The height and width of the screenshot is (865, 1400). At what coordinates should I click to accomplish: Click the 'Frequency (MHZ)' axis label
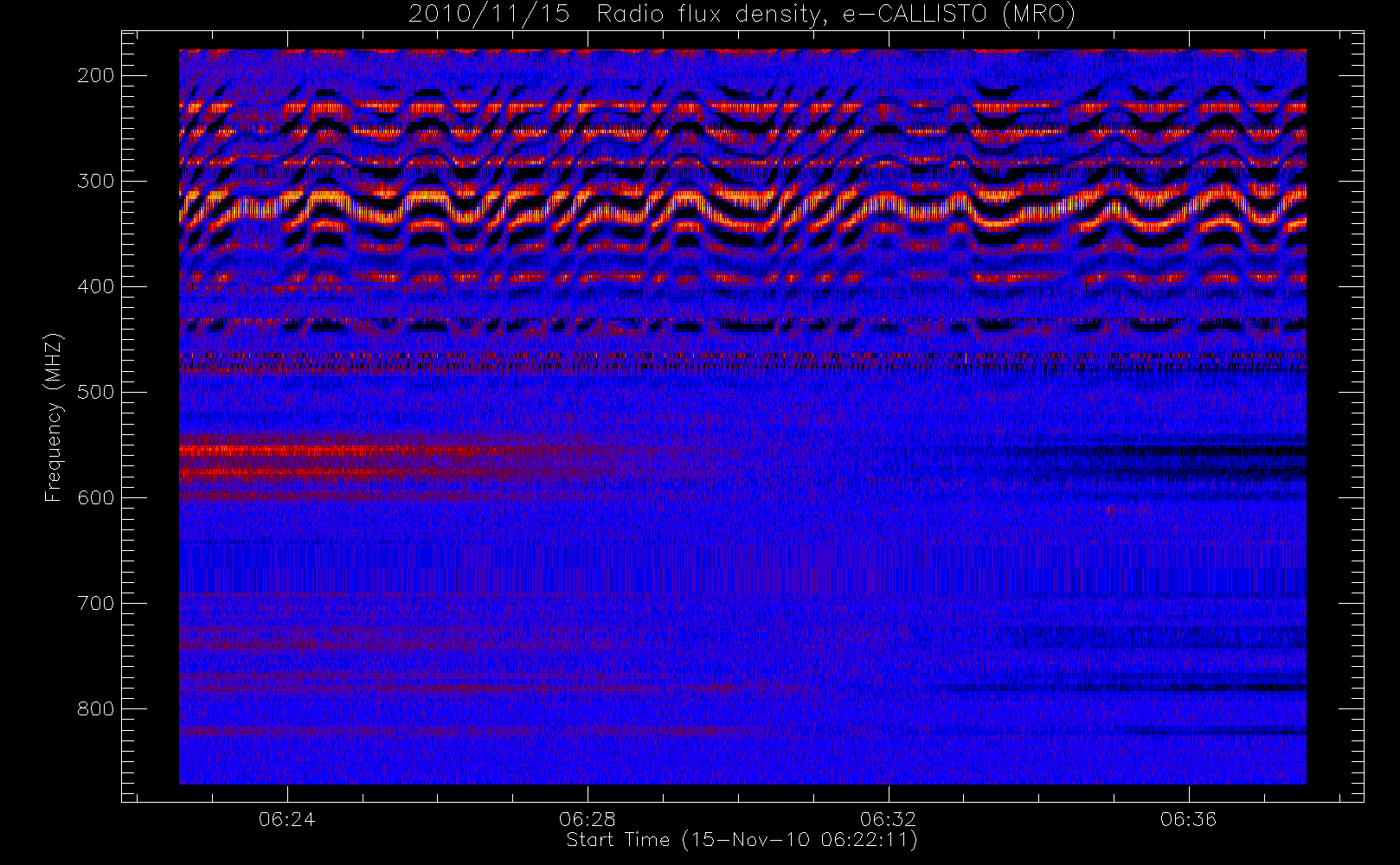(54, 417)
